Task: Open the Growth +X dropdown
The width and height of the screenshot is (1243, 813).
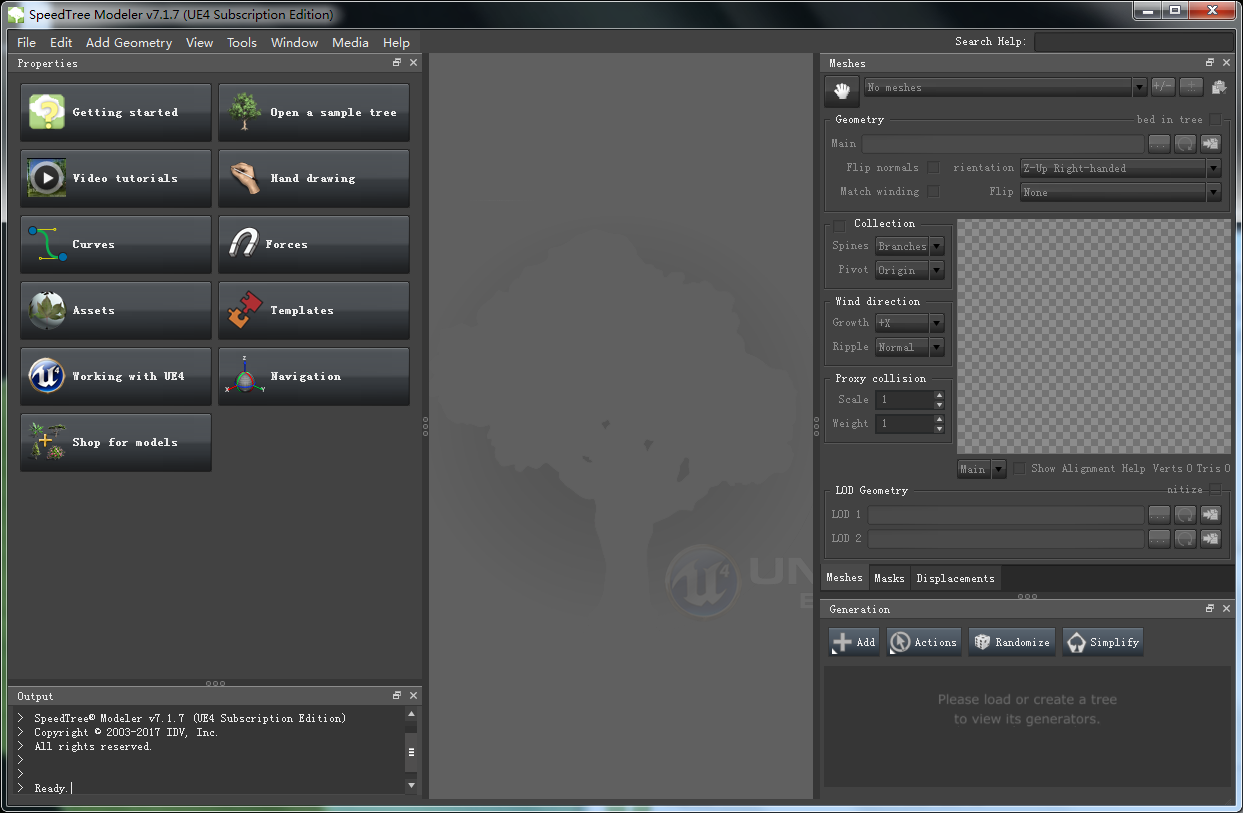Action: (x=910, y=323)
